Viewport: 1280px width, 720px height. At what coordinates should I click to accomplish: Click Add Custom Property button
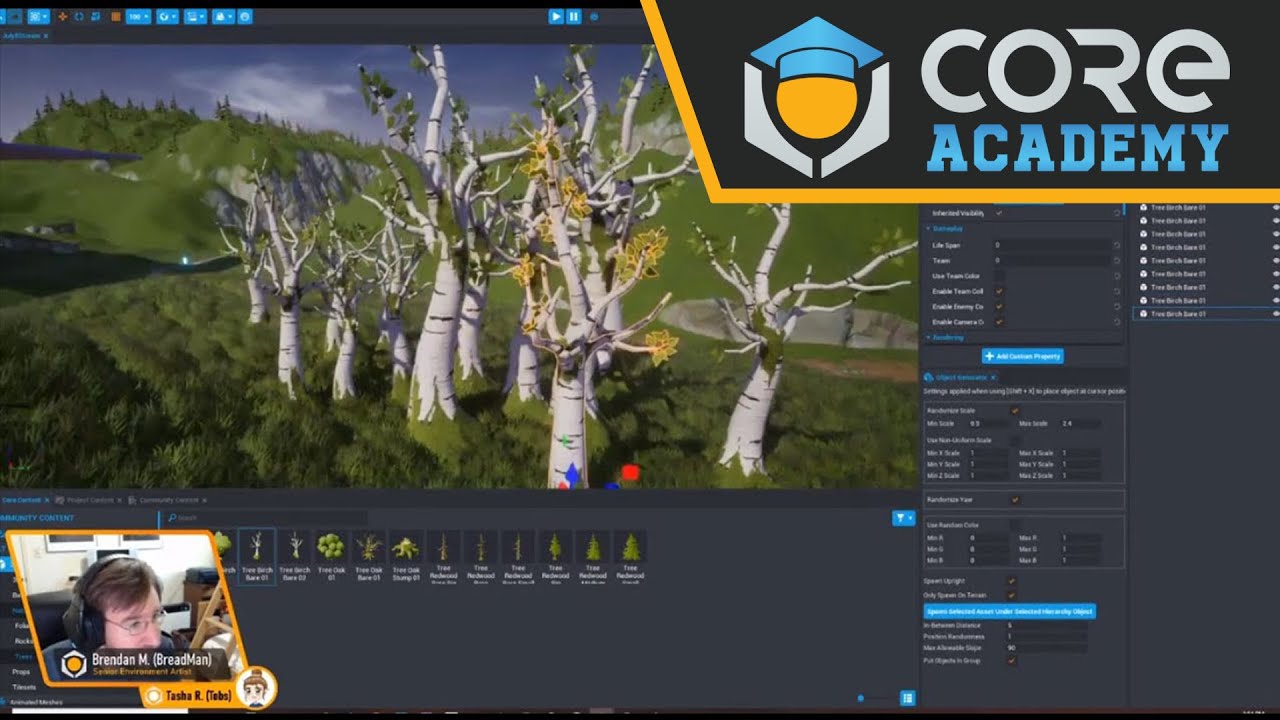point(1022,356)
